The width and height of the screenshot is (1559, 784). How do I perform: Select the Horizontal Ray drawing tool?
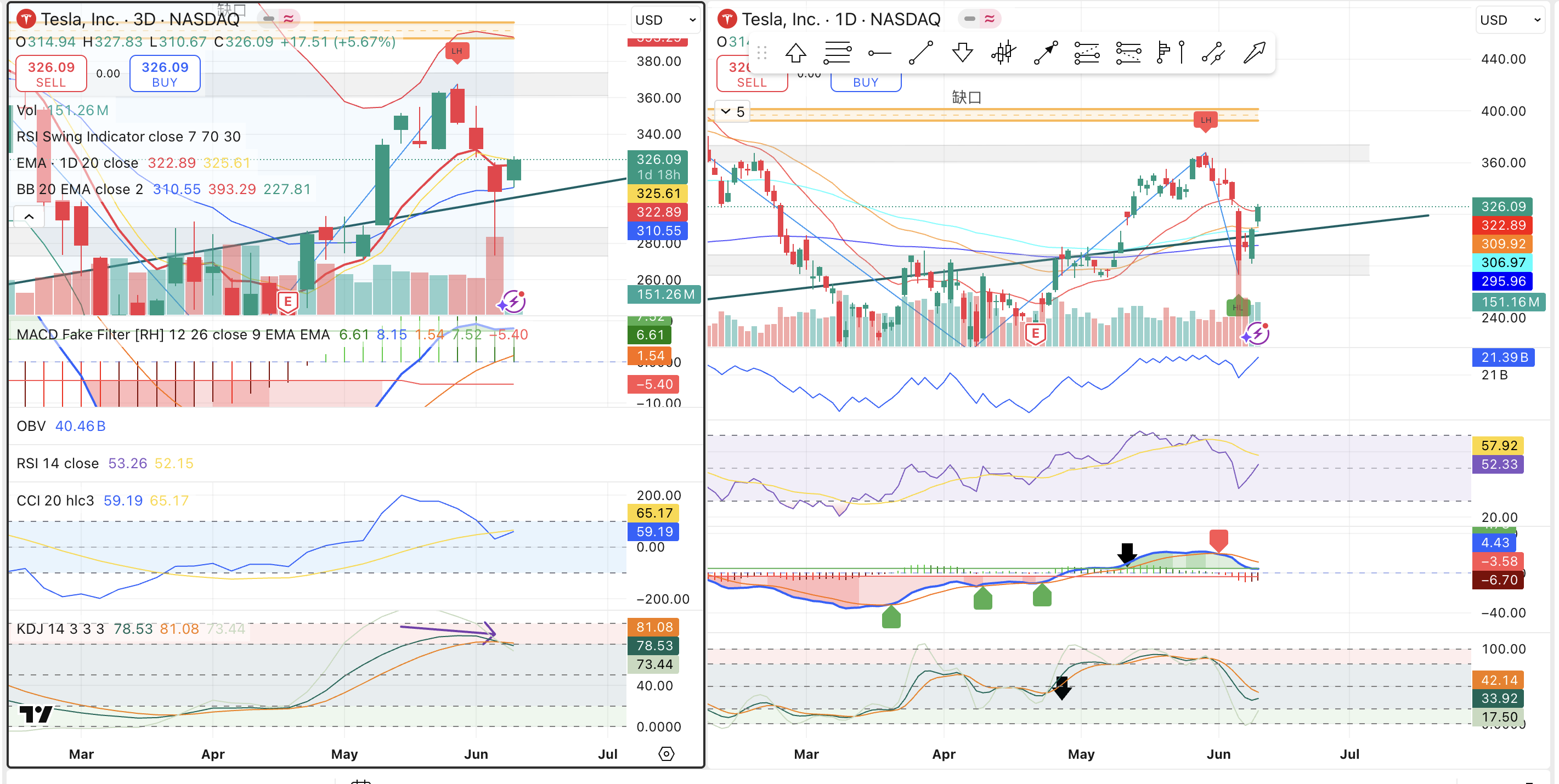click(879, 53)
